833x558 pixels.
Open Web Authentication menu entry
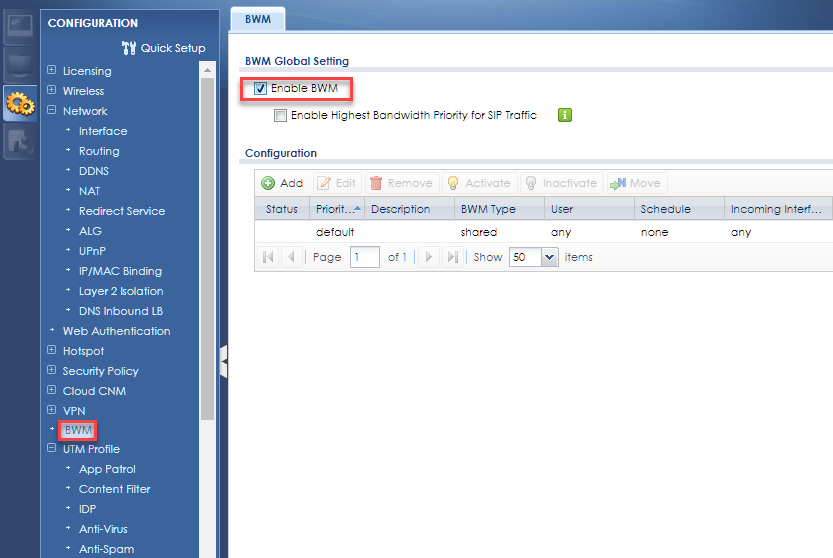[x=116, y=331]
